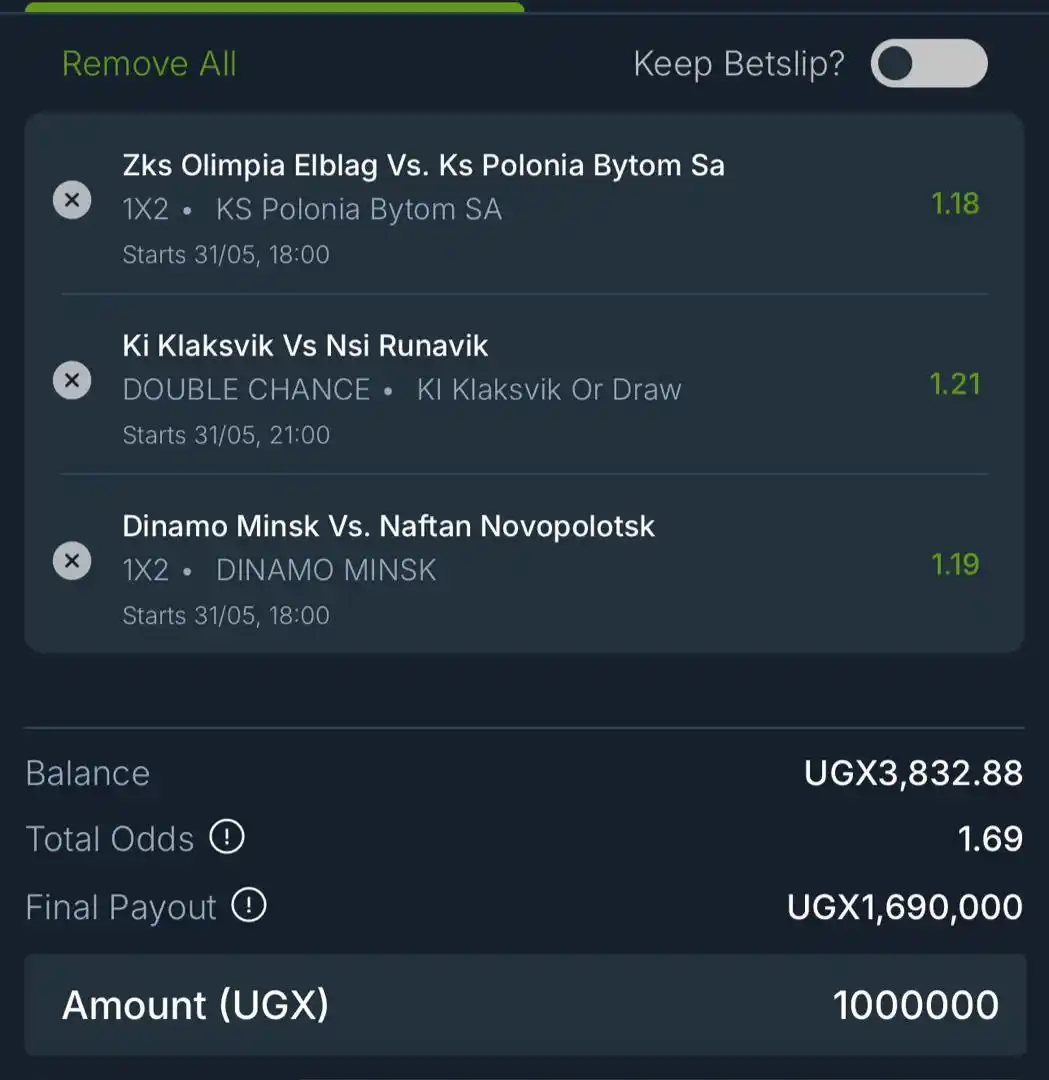
Task: Open Ki Klaksvik Vs Nsi Runavik match
Action: (305, 346)
